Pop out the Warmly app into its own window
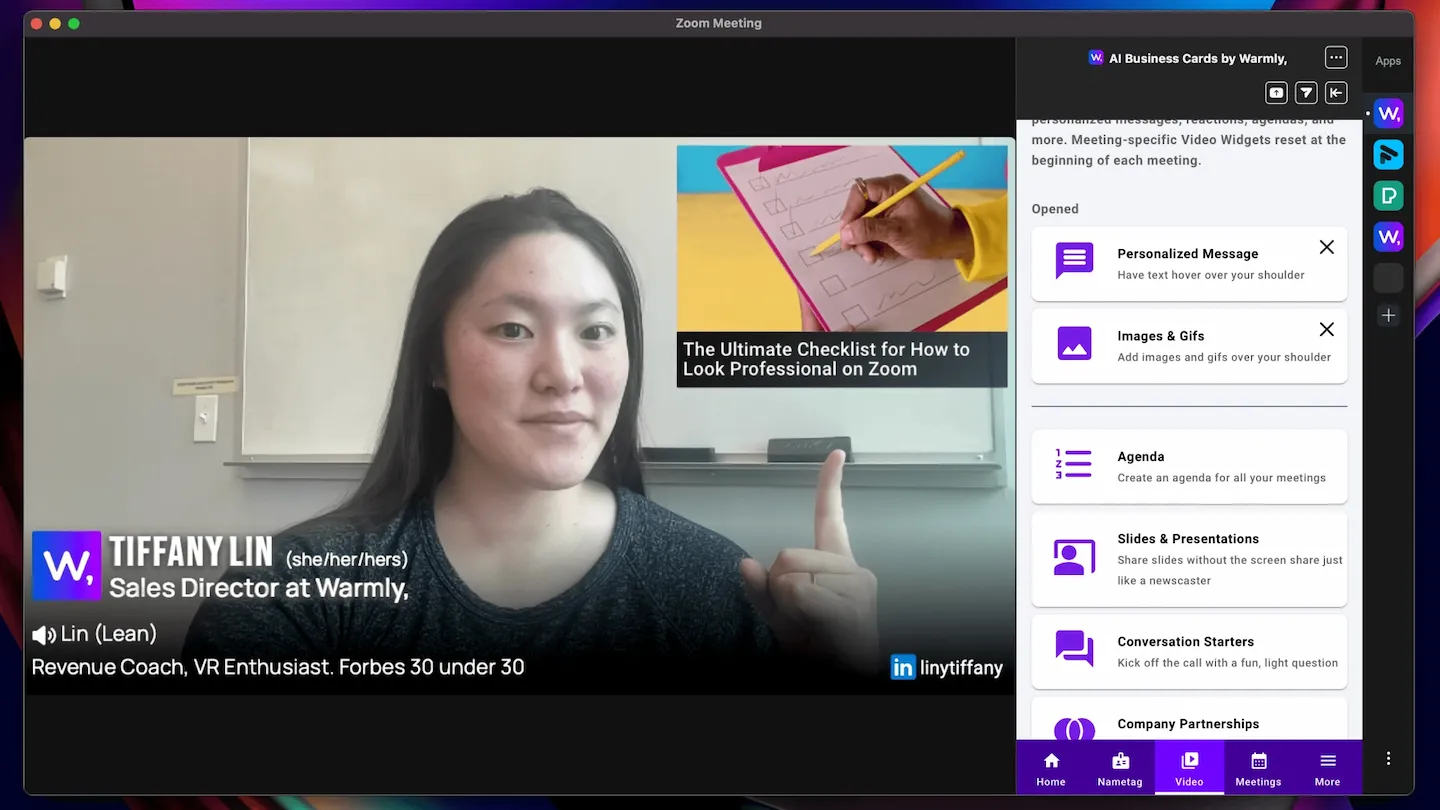 tap(1276, 92)
